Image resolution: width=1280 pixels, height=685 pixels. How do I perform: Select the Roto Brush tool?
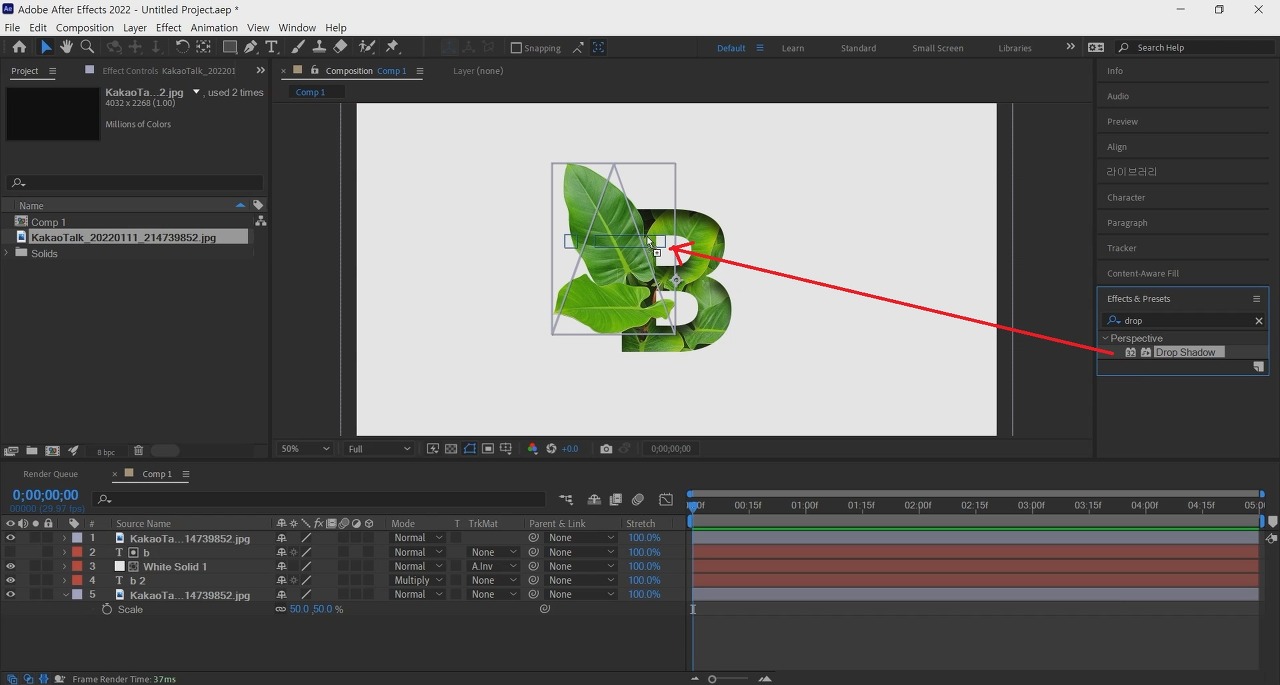click(x=367, y=47)
